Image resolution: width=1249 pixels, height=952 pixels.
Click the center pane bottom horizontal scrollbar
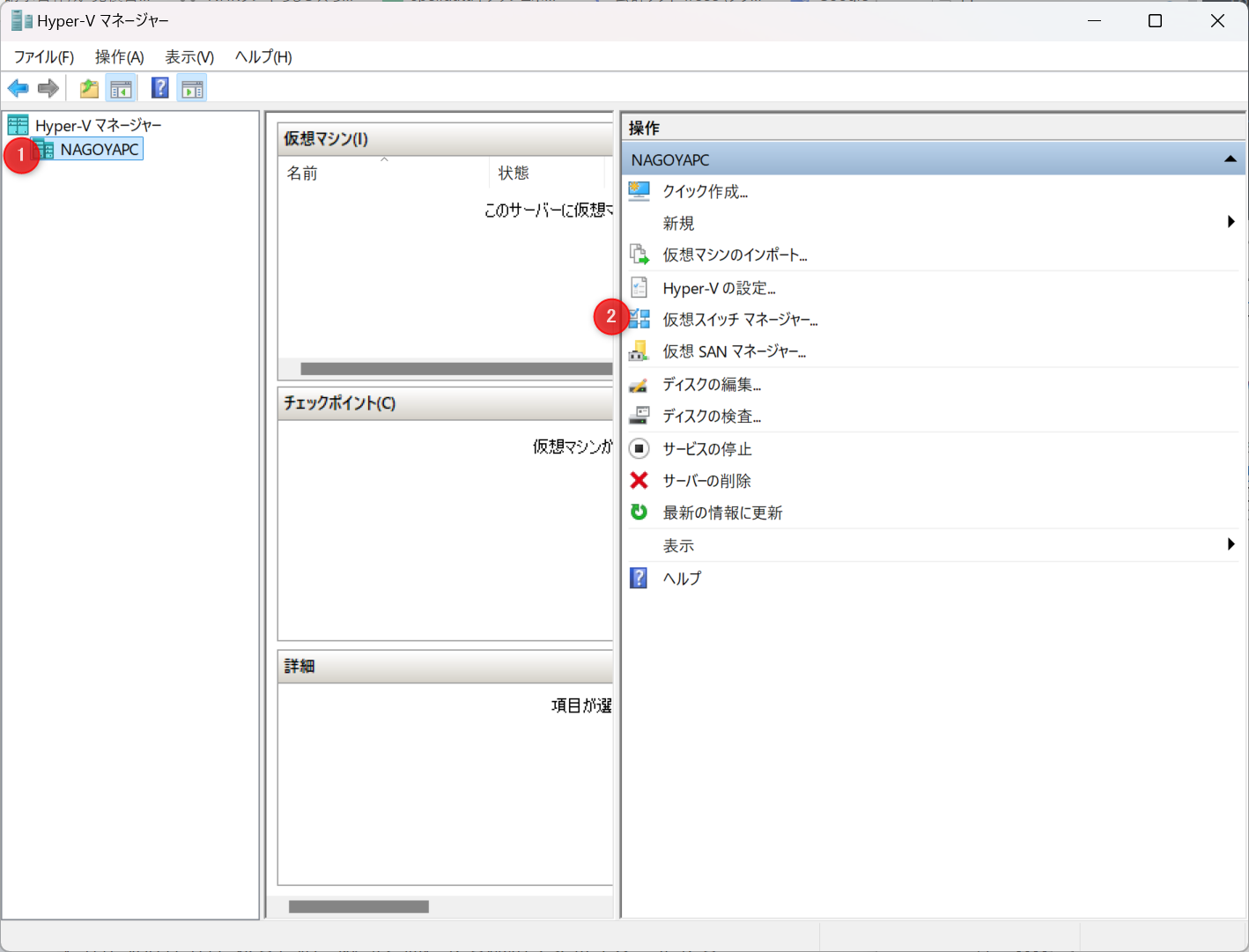pyautogui.click(x=358, y=906)
